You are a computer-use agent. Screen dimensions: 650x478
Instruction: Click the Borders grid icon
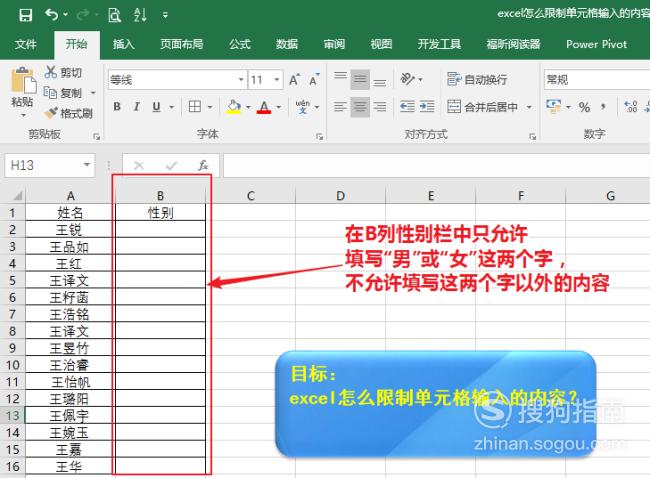195,107
